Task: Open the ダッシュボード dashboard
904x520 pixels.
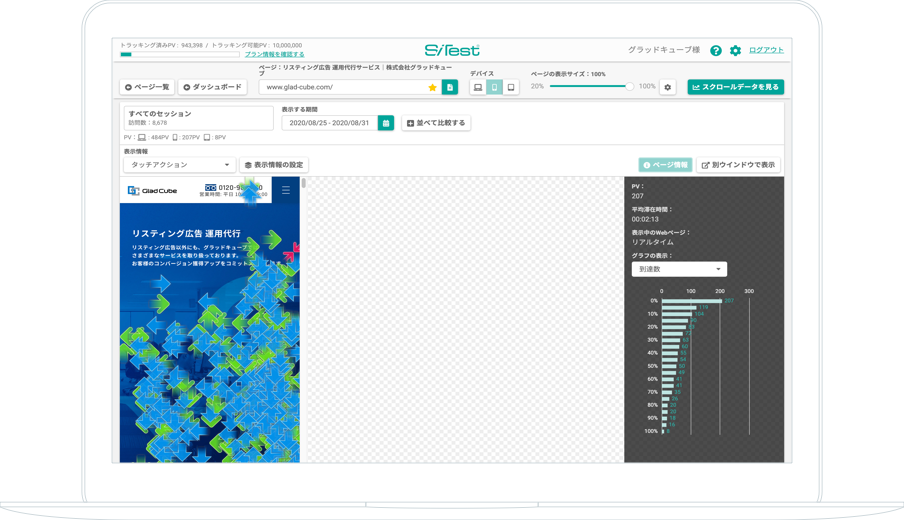Action: point(213,87)
